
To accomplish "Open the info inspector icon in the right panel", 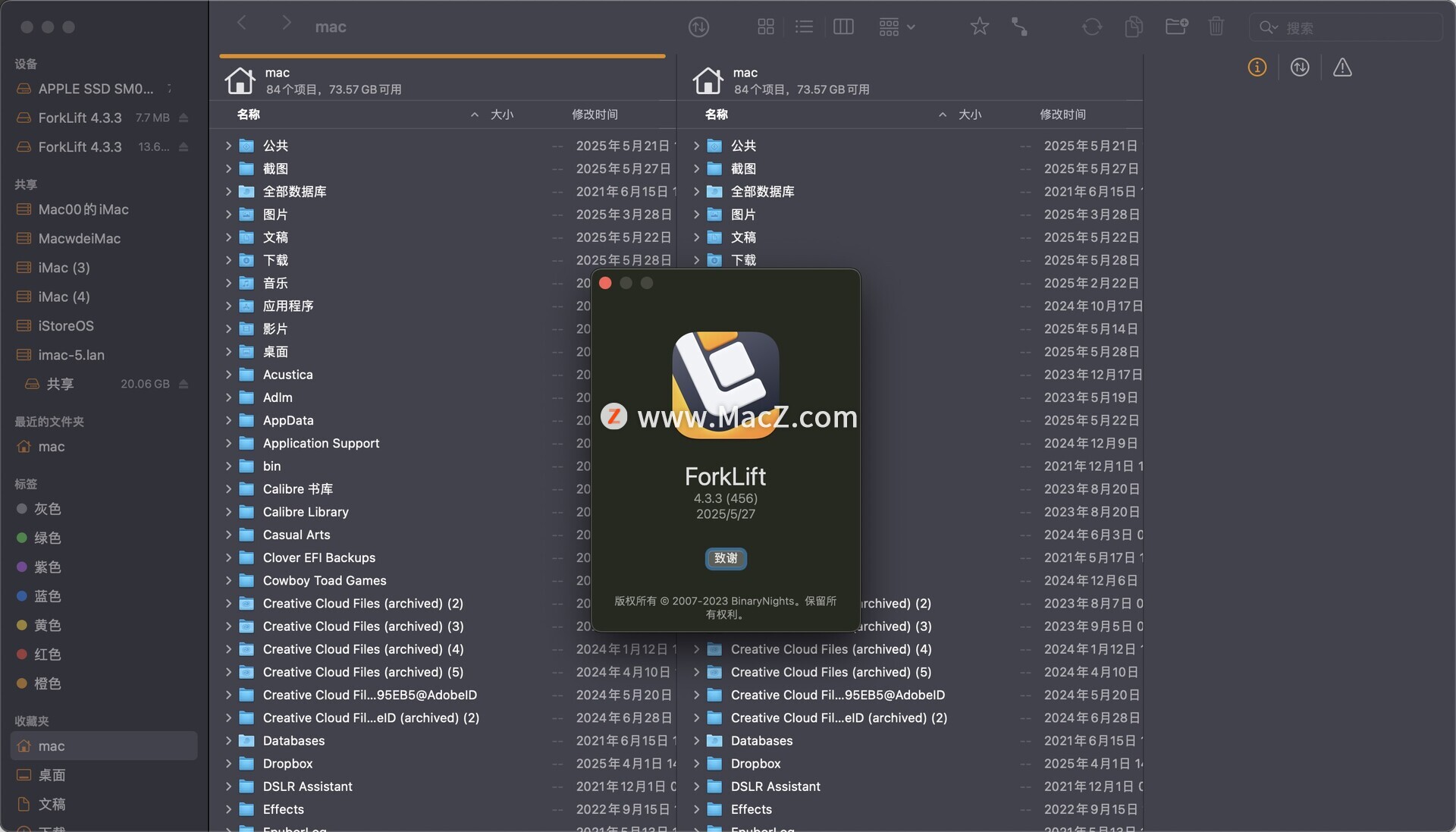I will point(1257,68).
